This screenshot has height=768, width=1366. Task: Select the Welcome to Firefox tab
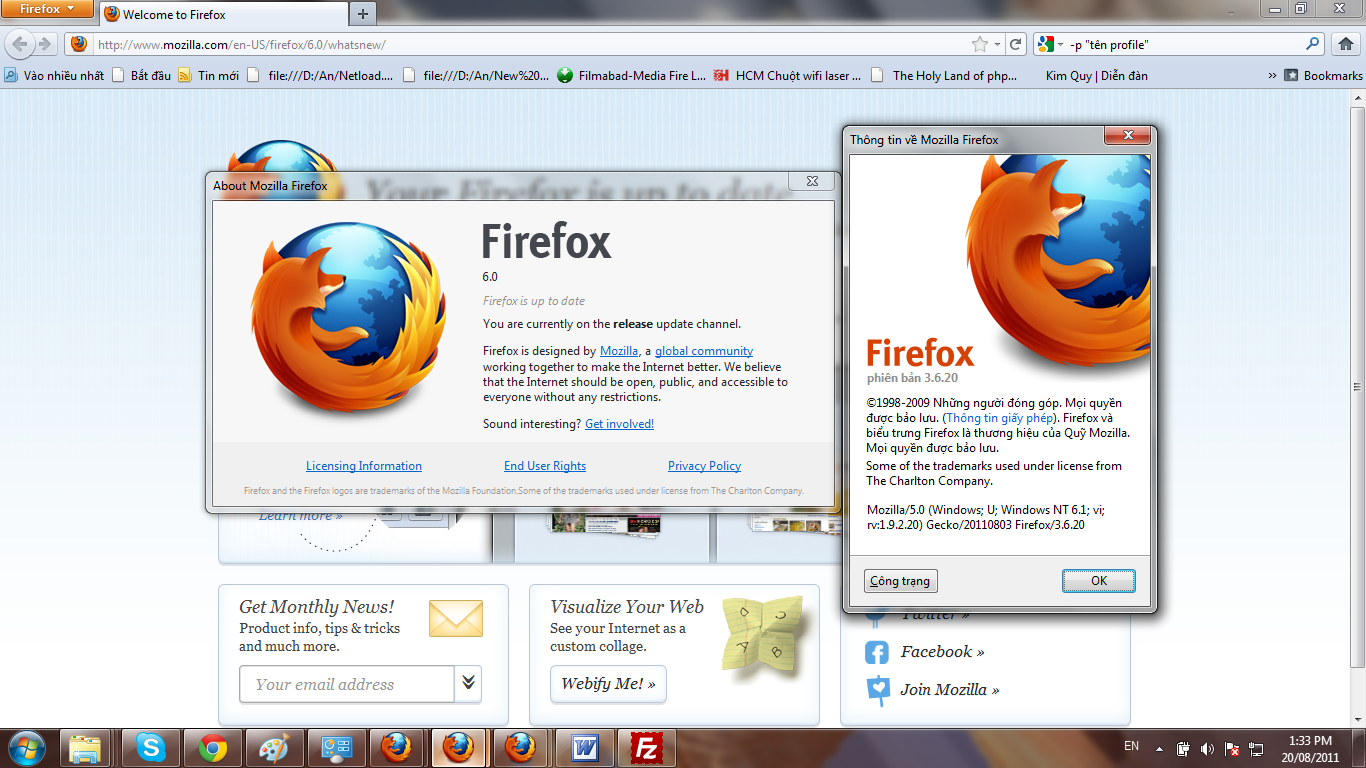pyautogui.click(x=224, y=14)
